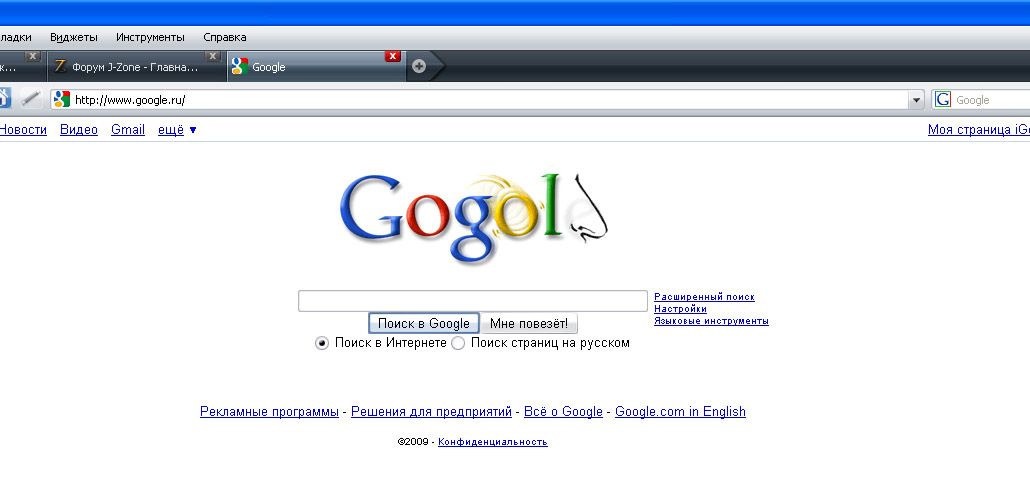Expand the ещё menu dropdown
Screen dimensions: 1030x479
pyautogui.click(x=177, y=130)
